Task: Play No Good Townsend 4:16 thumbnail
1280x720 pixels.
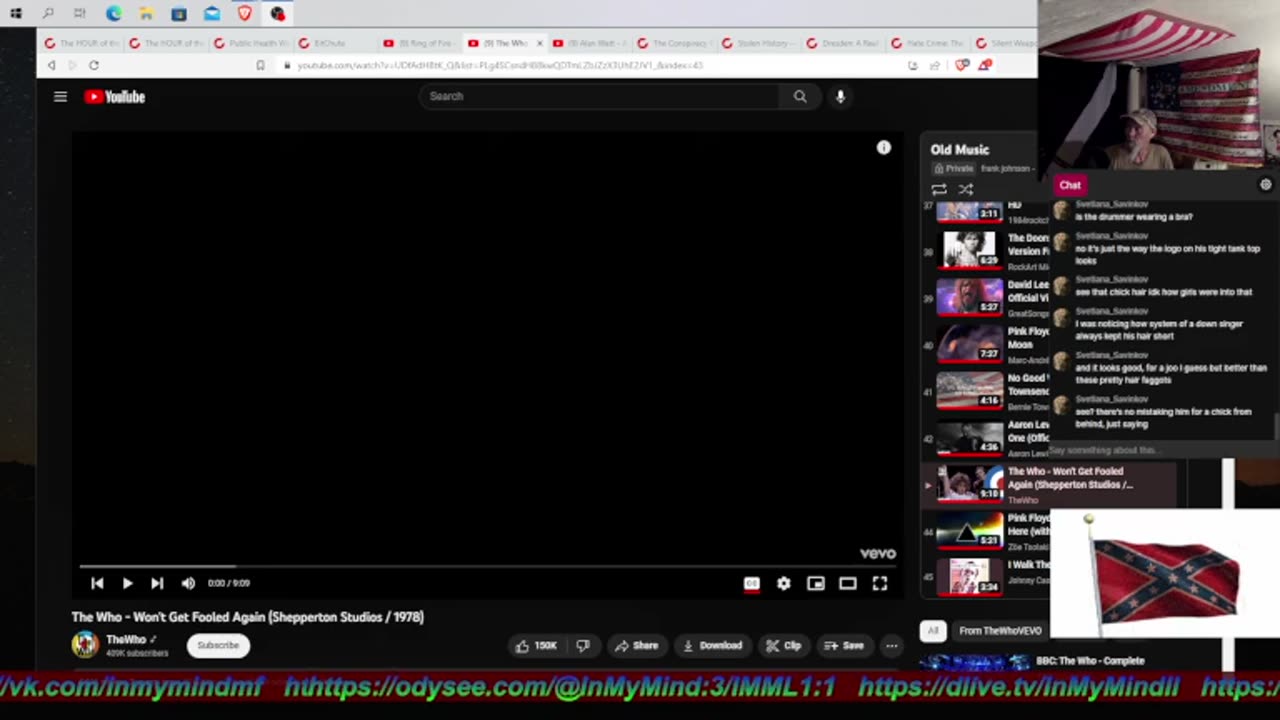Action: pos(969,390)
